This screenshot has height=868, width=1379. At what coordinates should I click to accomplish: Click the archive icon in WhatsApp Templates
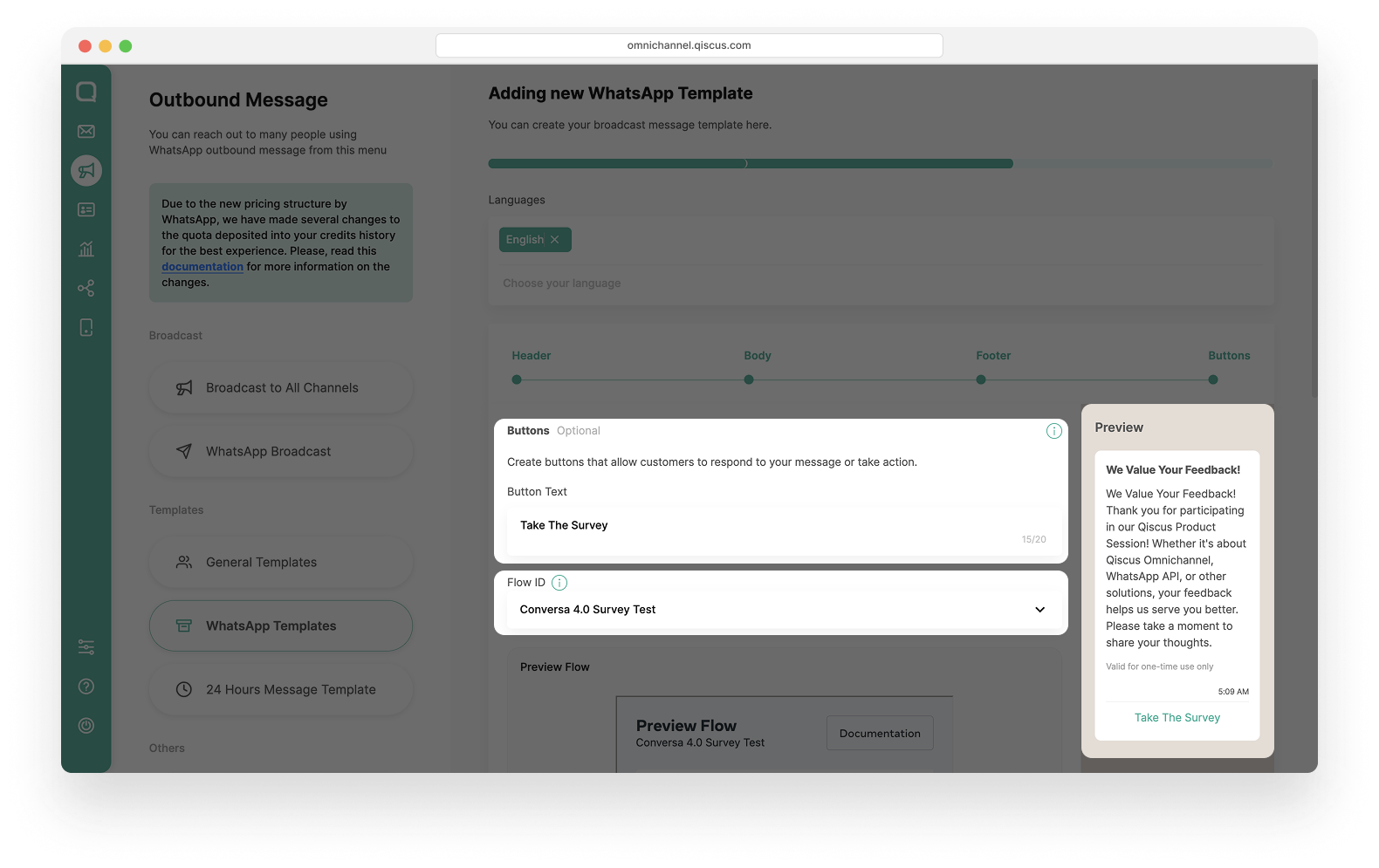[x=184, y=626]
